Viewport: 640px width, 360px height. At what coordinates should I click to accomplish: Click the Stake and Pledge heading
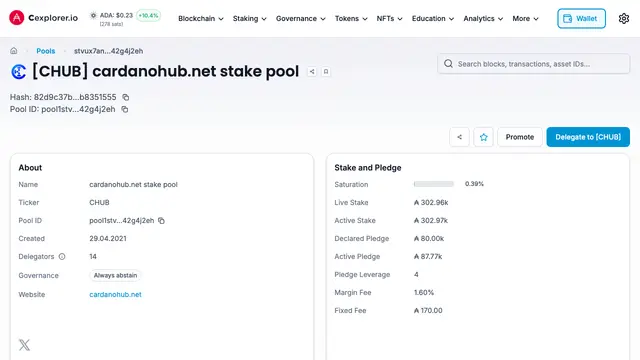click(x=368, y=168)
